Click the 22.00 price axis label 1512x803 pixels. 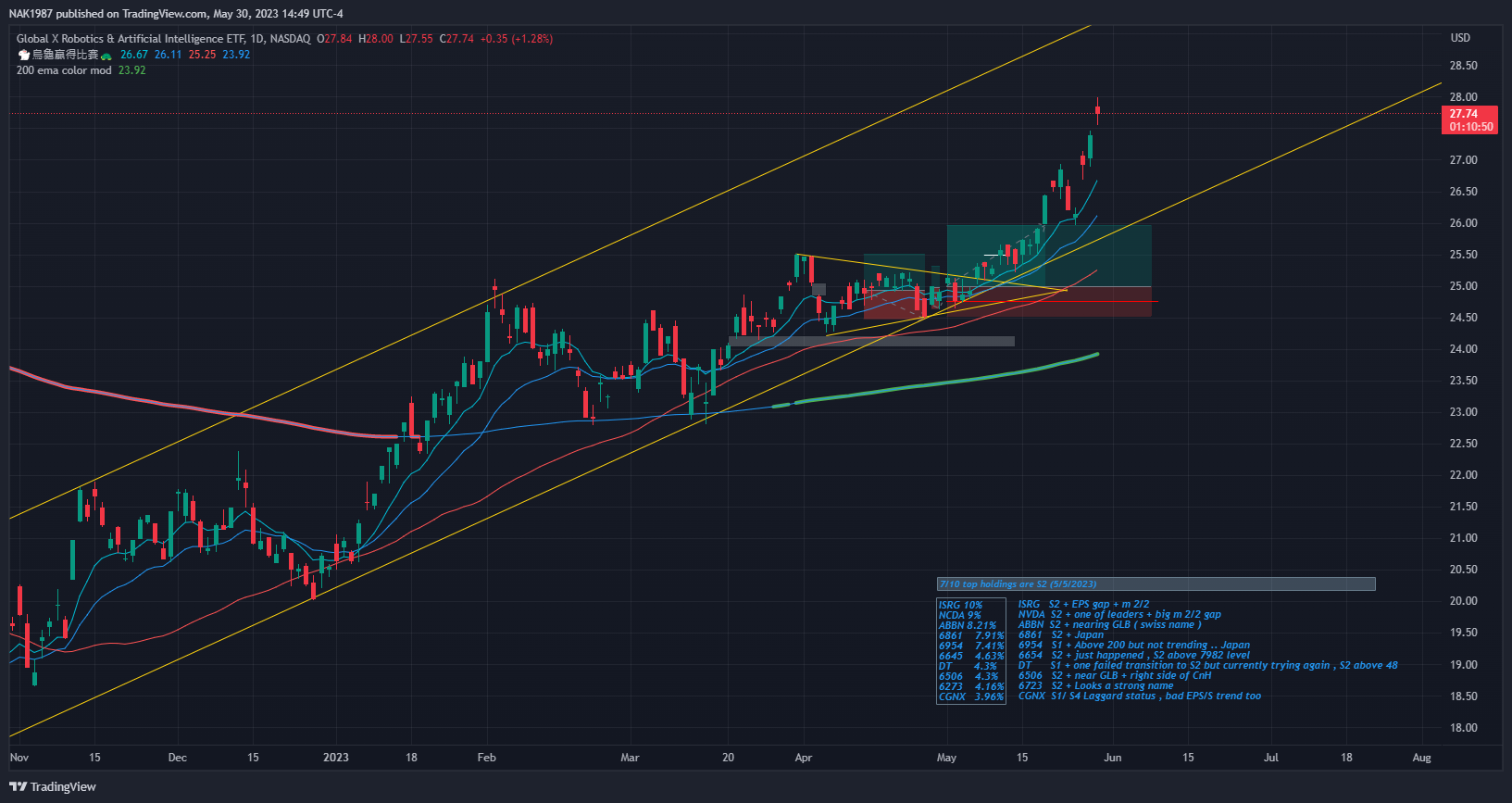tap(1463, 475)
